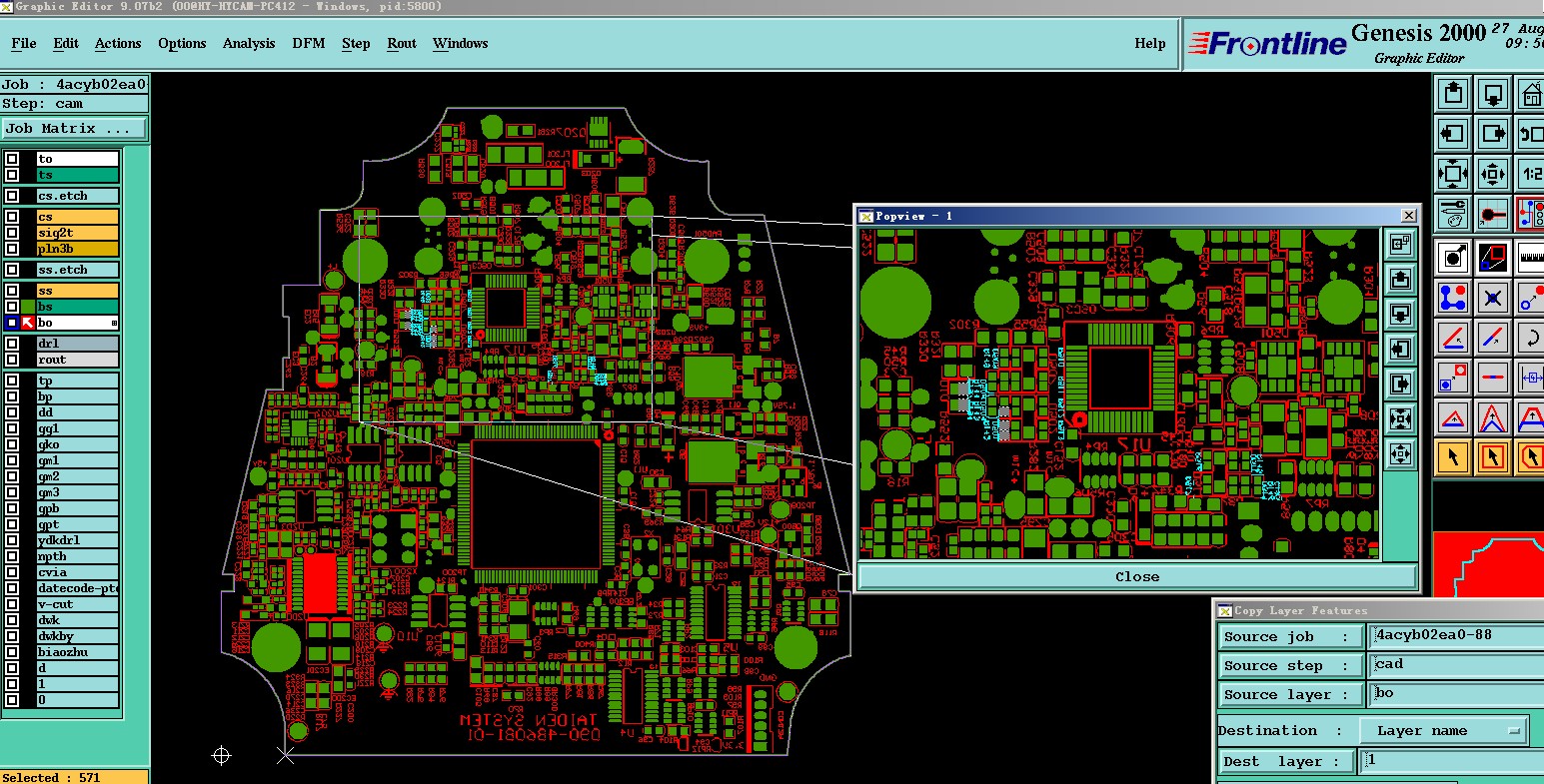
Task: Toggle the checkbox for layer cs
Action: [12, 217]
